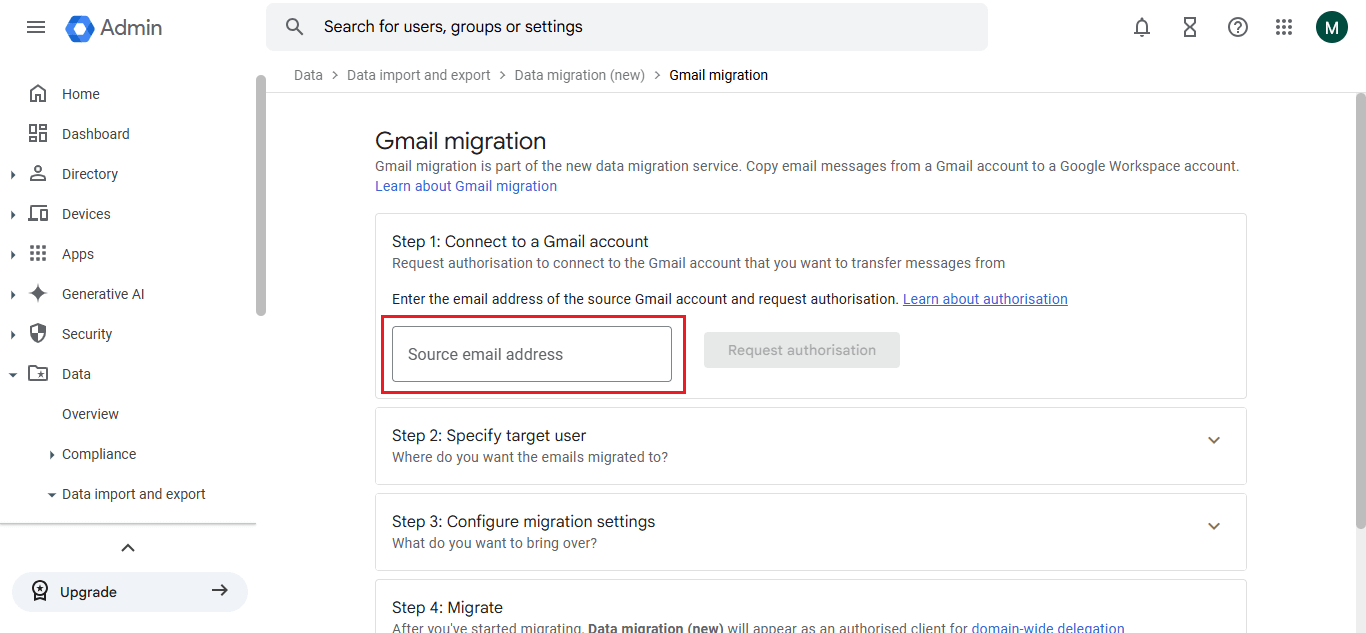
Task: Open Dashboard in the sidebar
Action: (96, 134)
